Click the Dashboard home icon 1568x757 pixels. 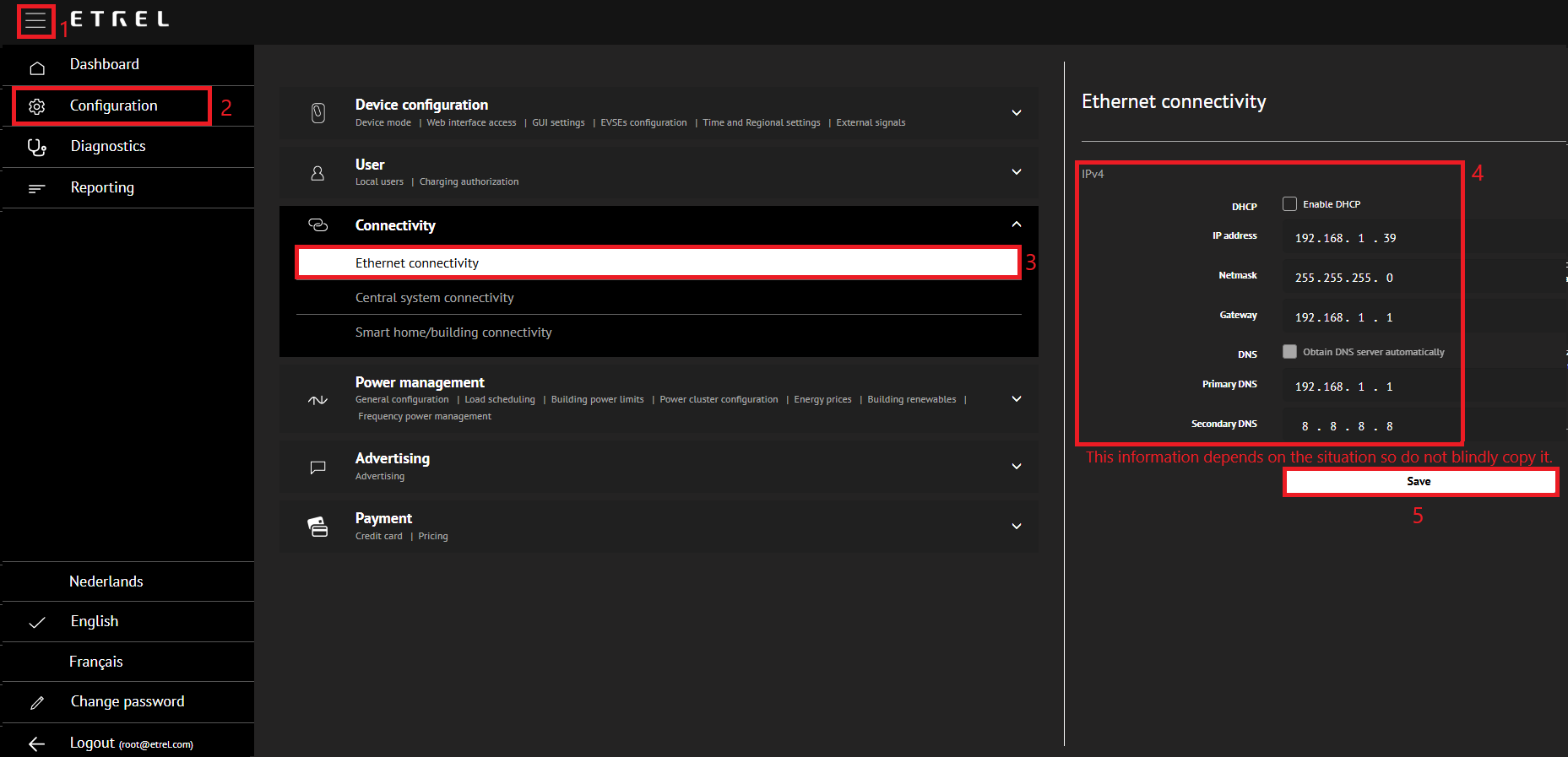37,68
